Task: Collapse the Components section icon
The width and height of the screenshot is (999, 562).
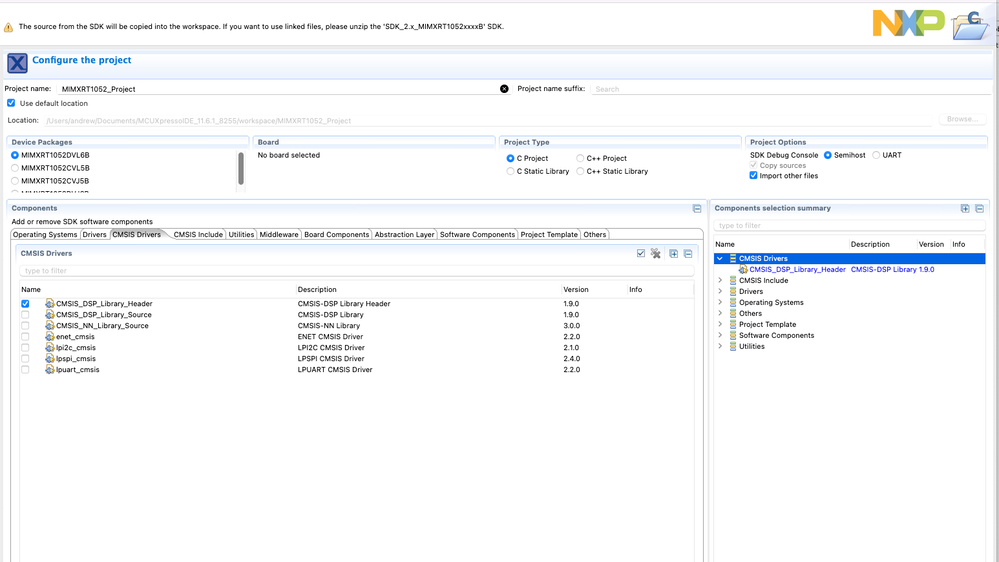Action: (697, 208)
